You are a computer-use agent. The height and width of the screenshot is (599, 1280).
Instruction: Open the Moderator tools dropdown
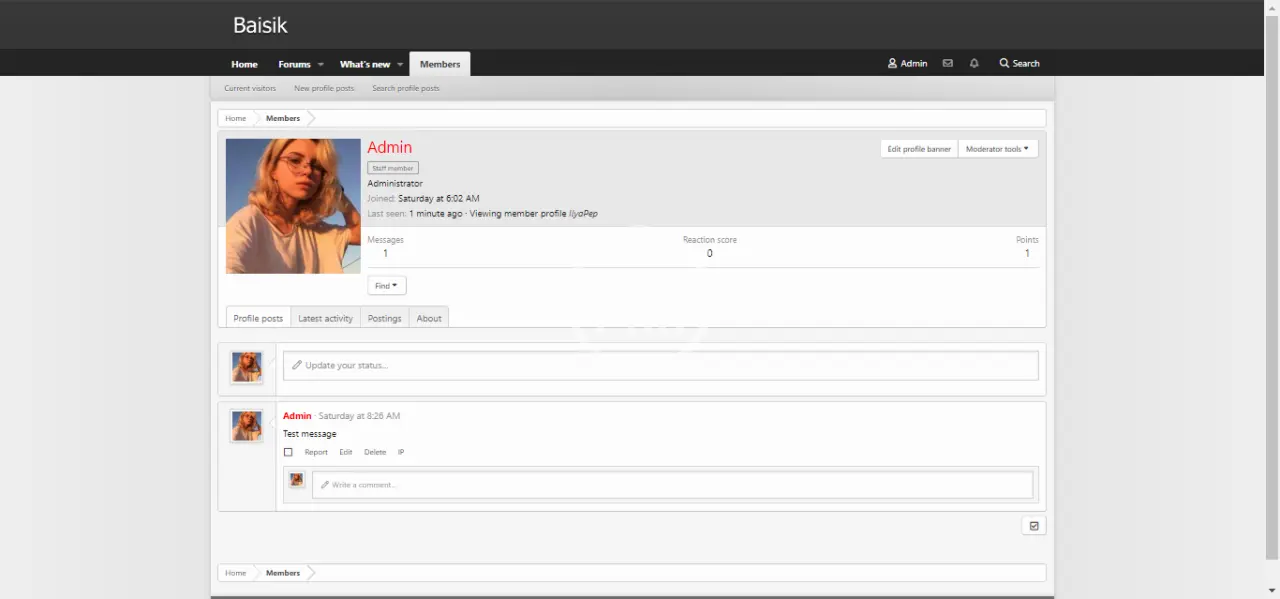pyautogui.click(x=997, y=149)
